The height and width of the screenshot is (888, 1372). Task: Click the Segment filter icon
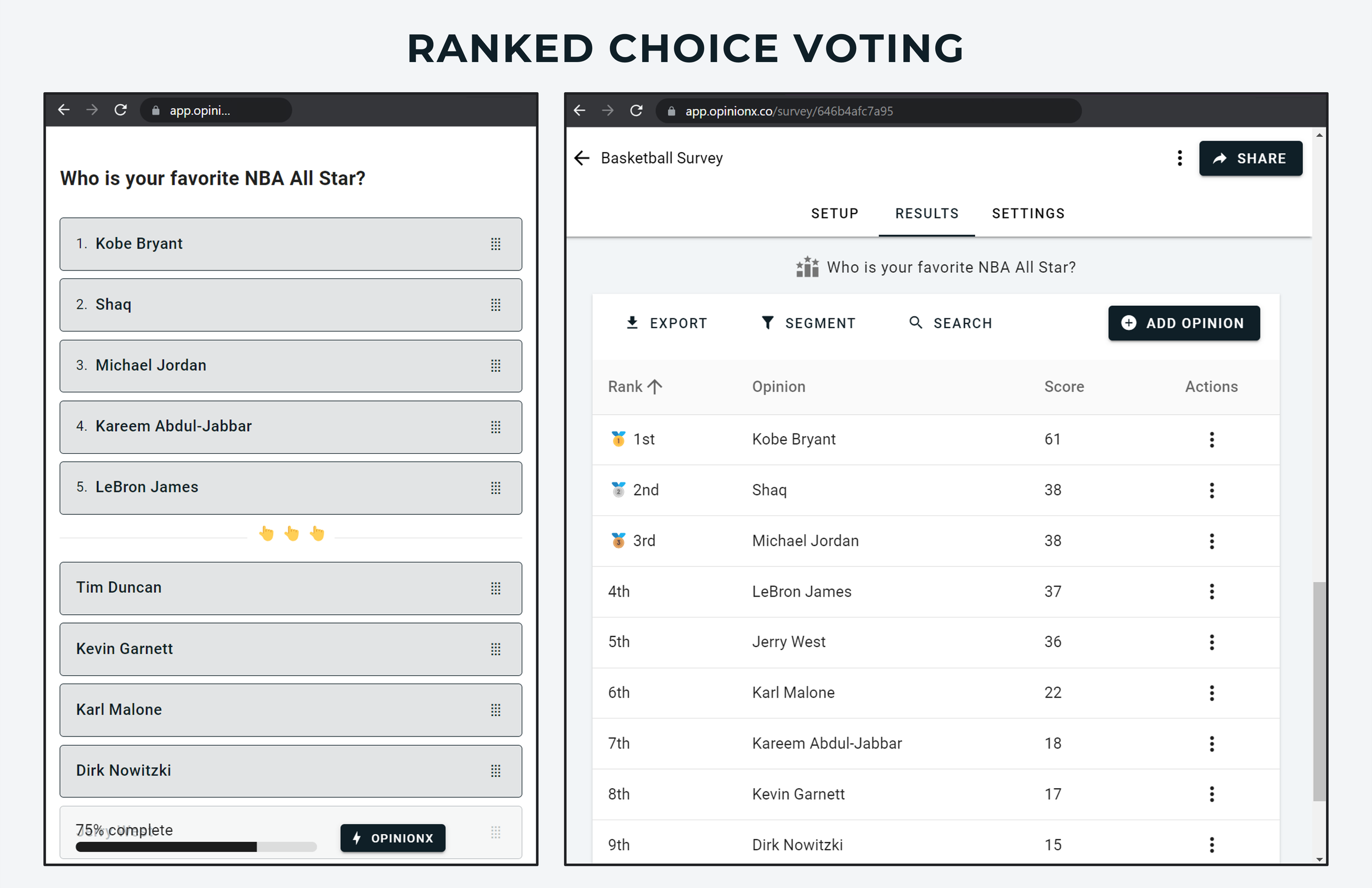[767, 323]
